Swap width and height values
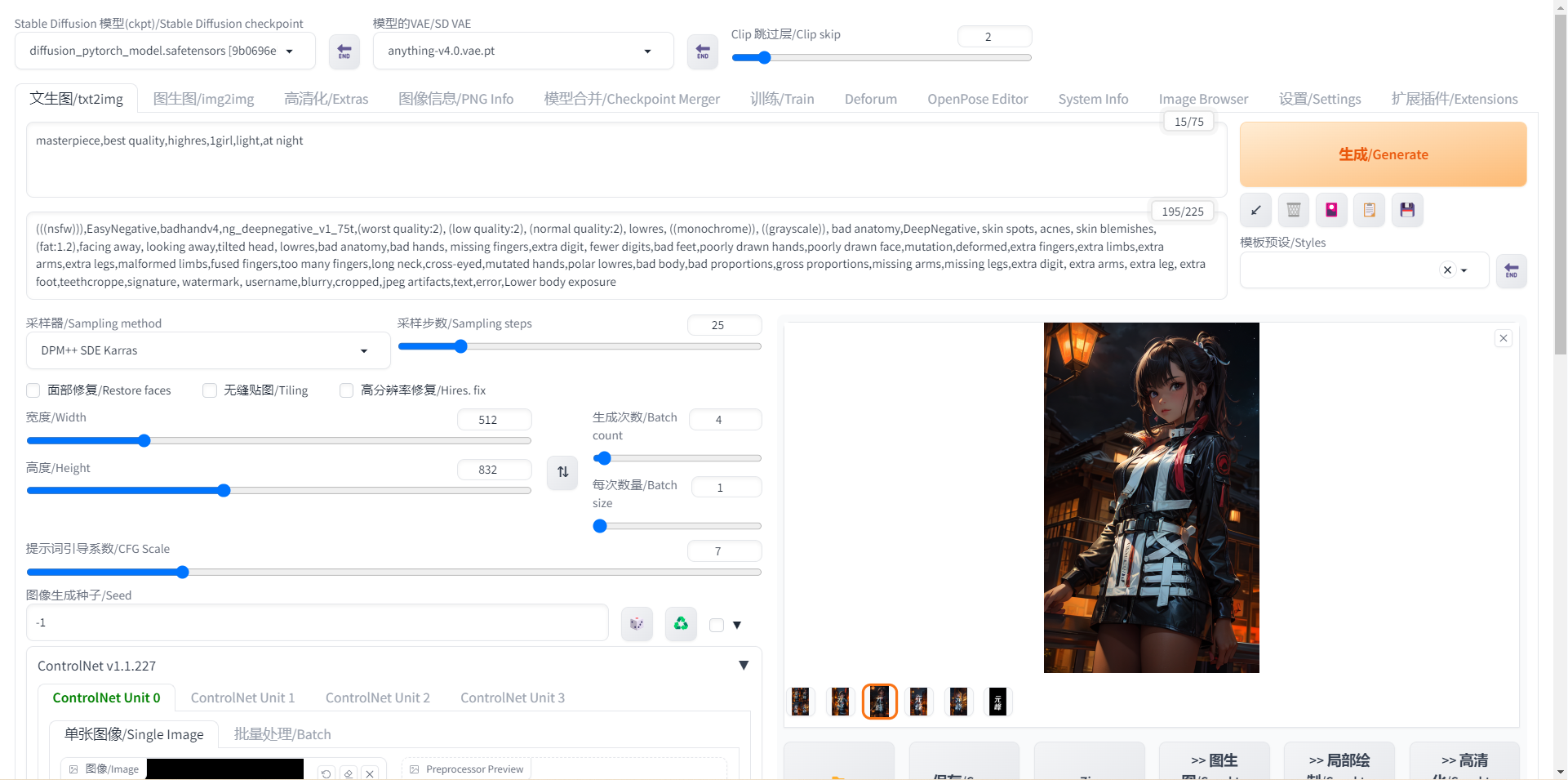Viewport: 1568px width, 780px height. coord(562,472)
